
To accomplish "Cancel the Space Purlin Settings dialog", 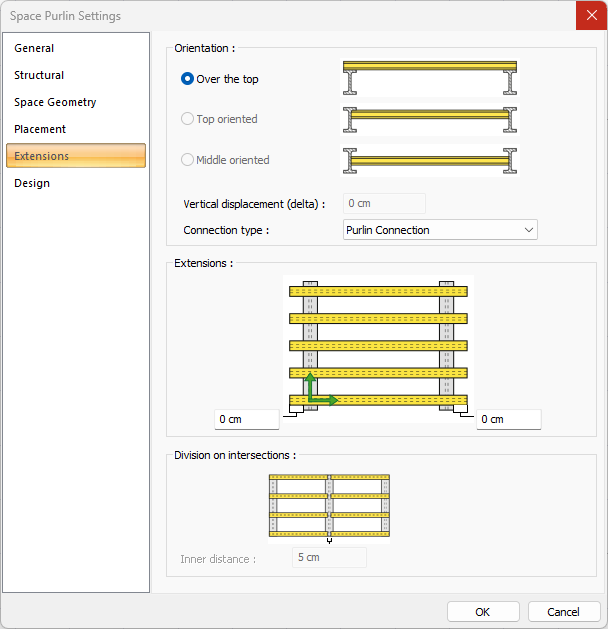I will pyautogui.click(x=563, y=611).
